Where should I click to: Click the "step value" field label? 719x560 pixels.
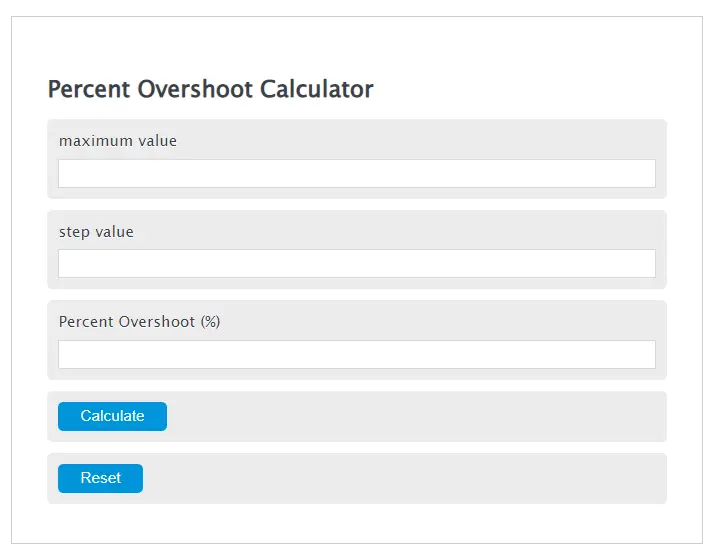[x=96, y=232]
